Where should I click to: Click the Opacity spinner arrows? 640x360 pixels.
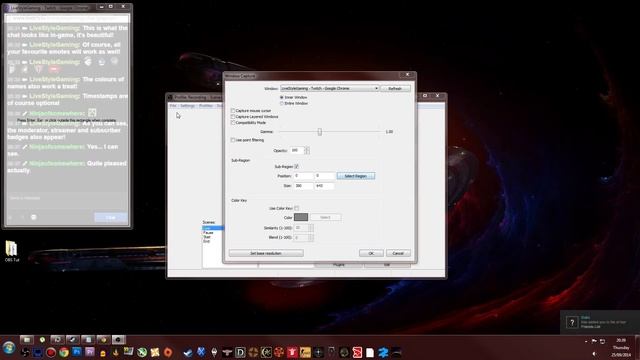(x=307, y=150)
